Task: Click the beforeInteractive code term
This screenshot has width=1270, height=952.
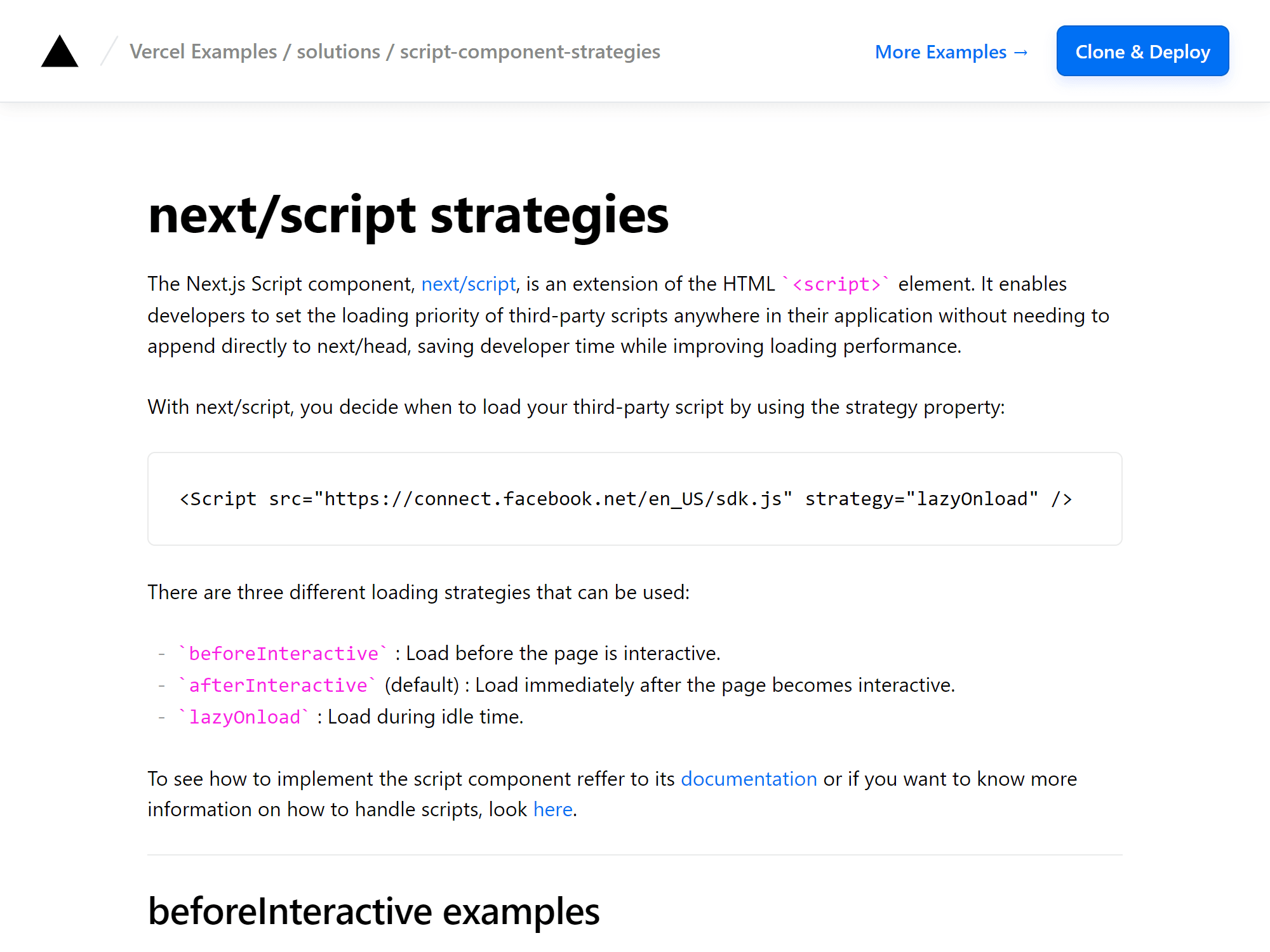Action: click(283, 653)
